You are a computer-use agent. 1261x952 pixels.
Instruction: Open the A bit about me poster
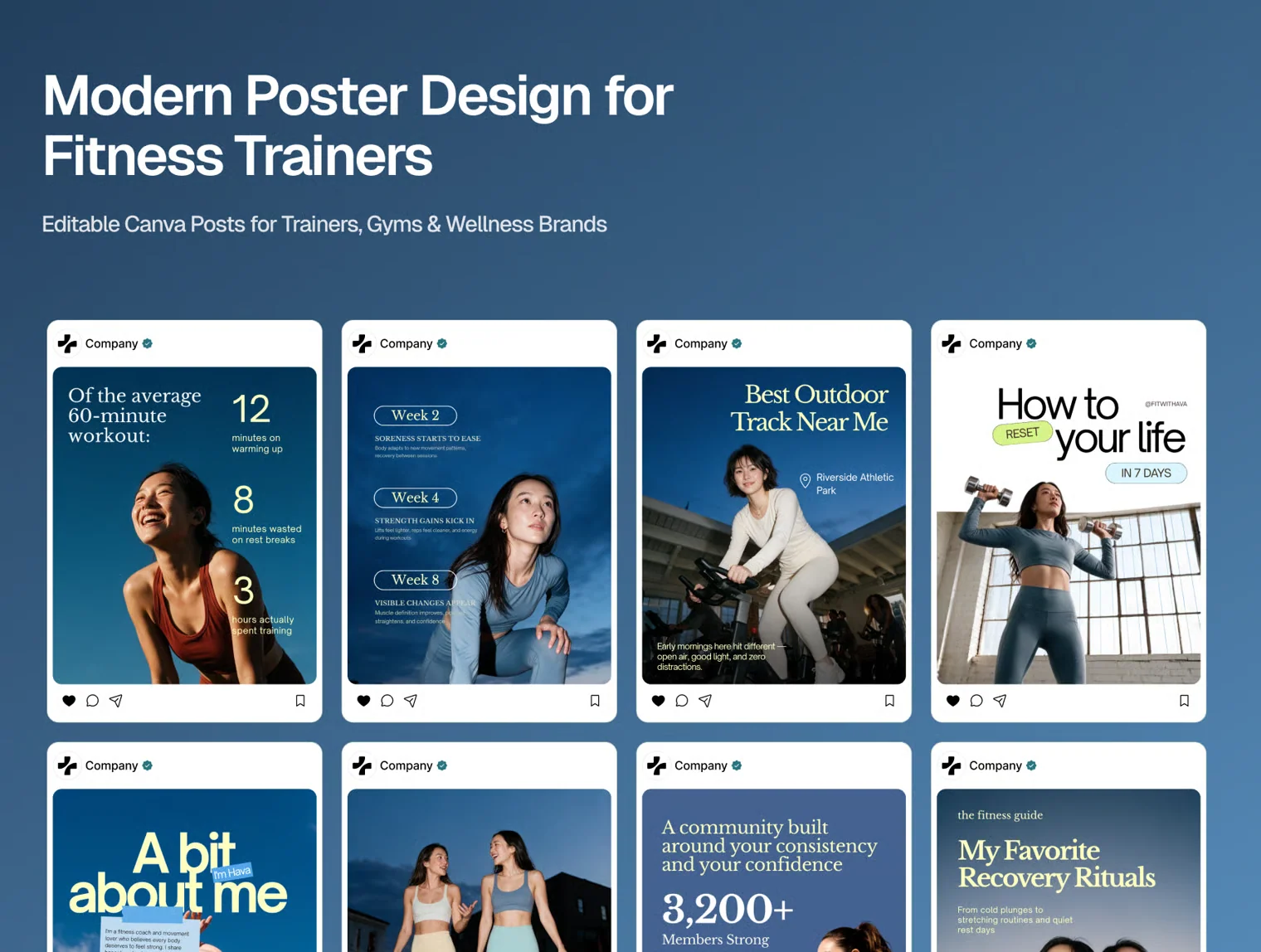[184, 870]
